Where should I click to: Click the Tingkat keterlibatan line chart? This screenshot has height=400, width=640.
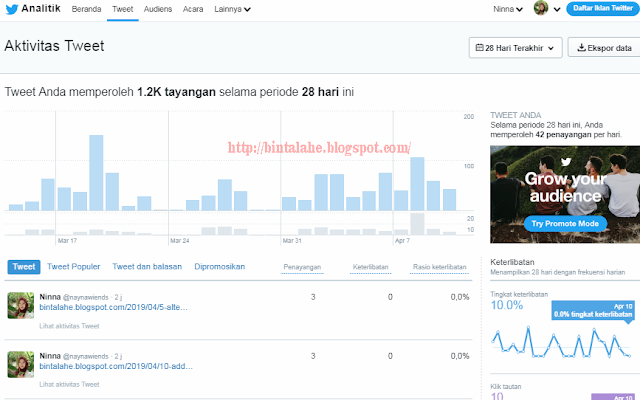pyautogui.click(x=561, y=342)
